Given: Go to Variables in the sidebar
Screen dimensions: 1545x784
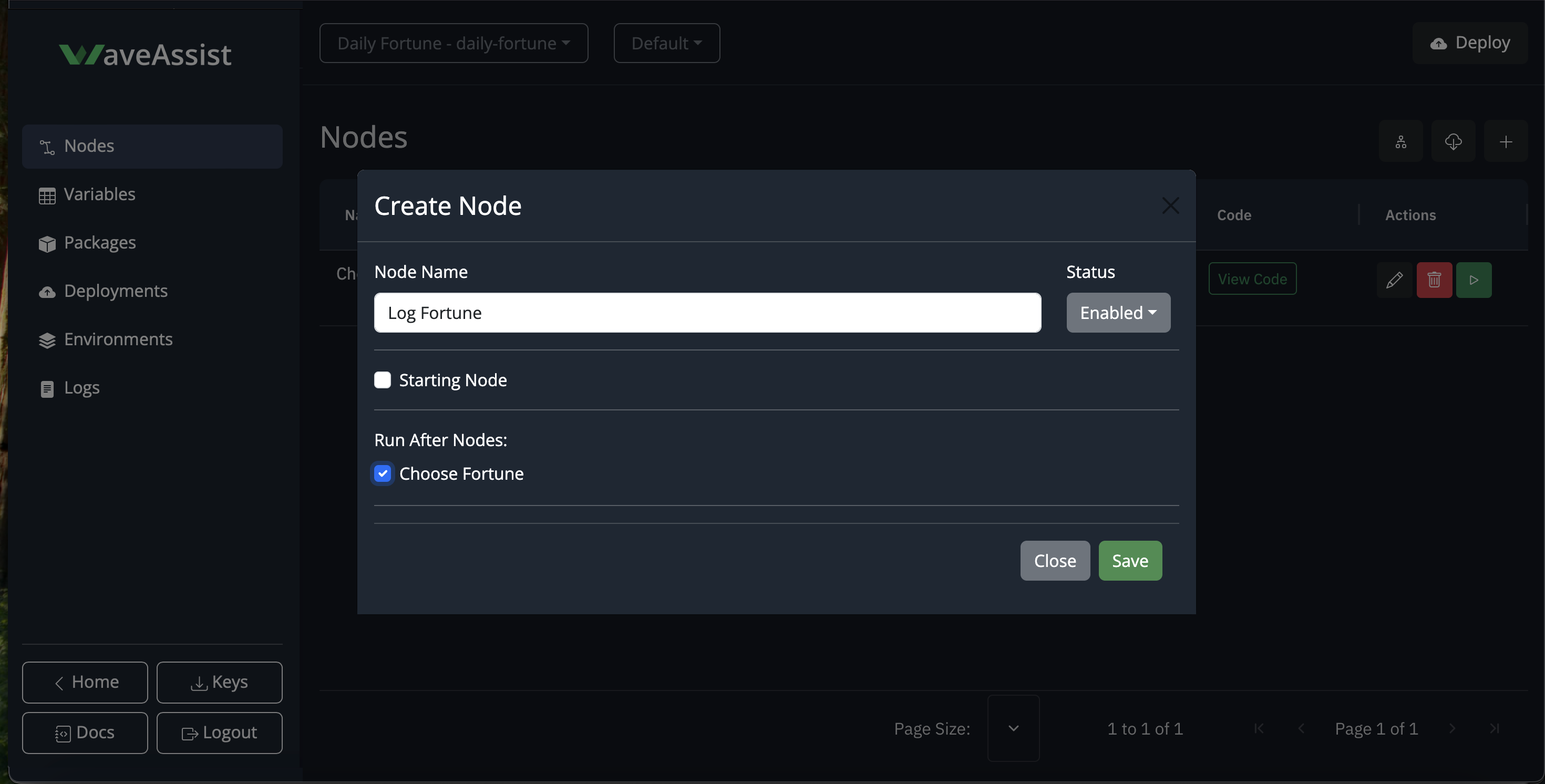Looking at the screenshot, I should (99, 194).
